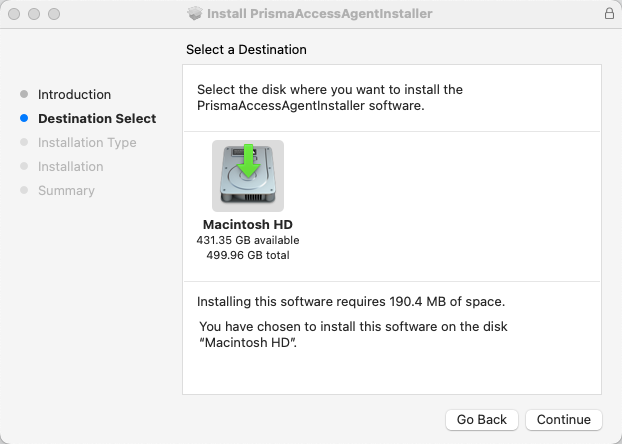Image resolution: width=622 pixels, height=444 pixels.
Task: Click the installer package icon beside the window title
Action: 194,14
